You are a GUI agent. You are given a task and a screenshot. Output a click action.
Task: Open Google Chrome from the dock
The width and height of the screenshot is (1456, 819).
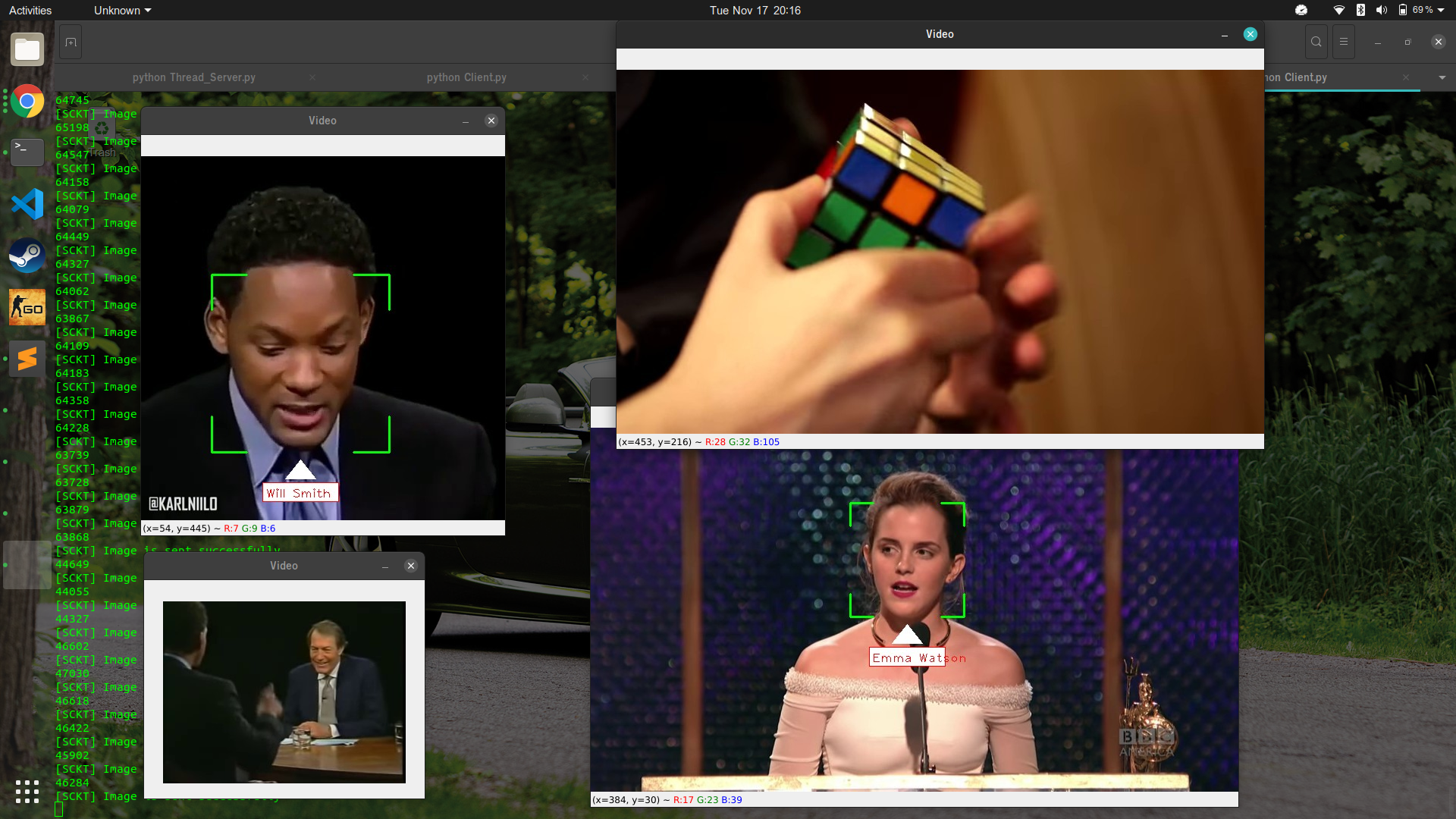click(x=27, y=101)
